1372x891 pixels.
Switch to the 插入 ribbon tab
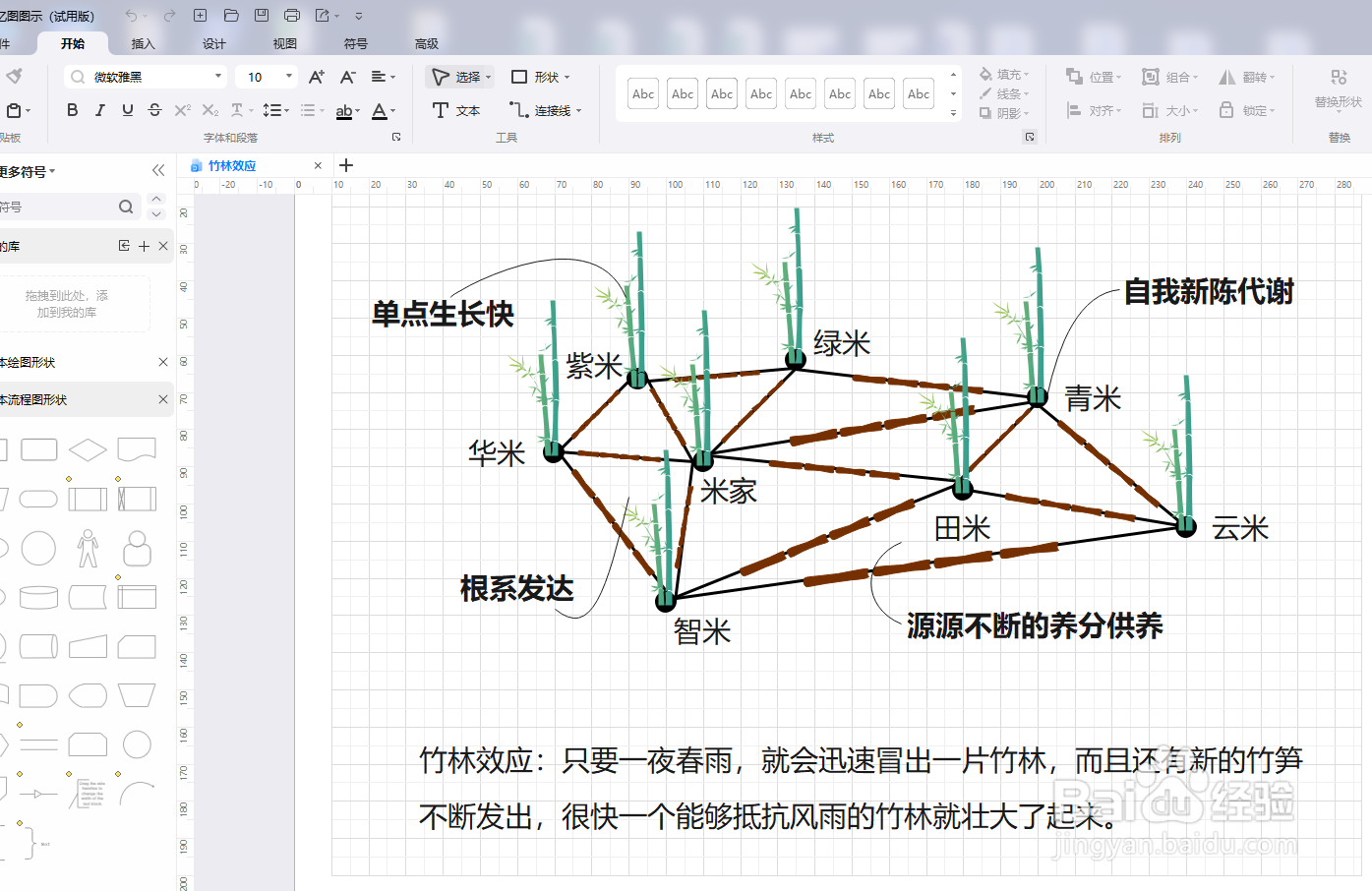click(x=141, y=43)
